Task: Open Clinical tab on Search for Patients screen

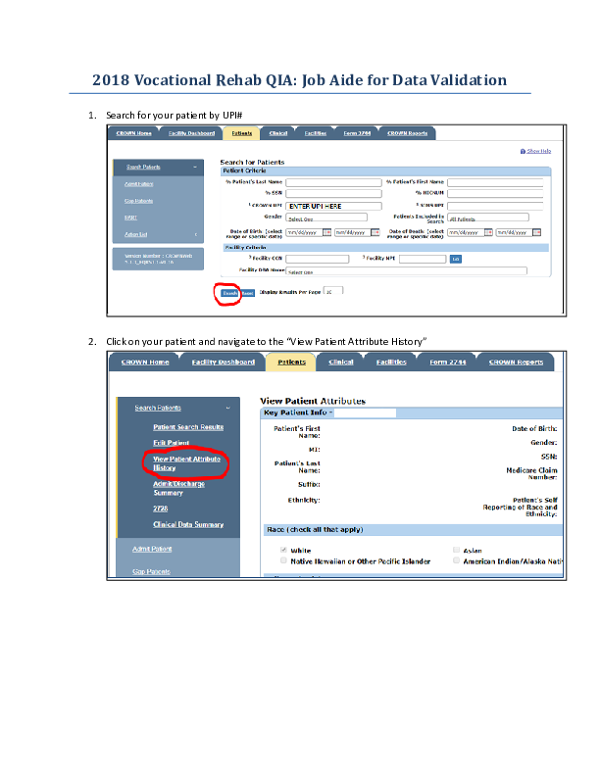Action: click(278, 133)
